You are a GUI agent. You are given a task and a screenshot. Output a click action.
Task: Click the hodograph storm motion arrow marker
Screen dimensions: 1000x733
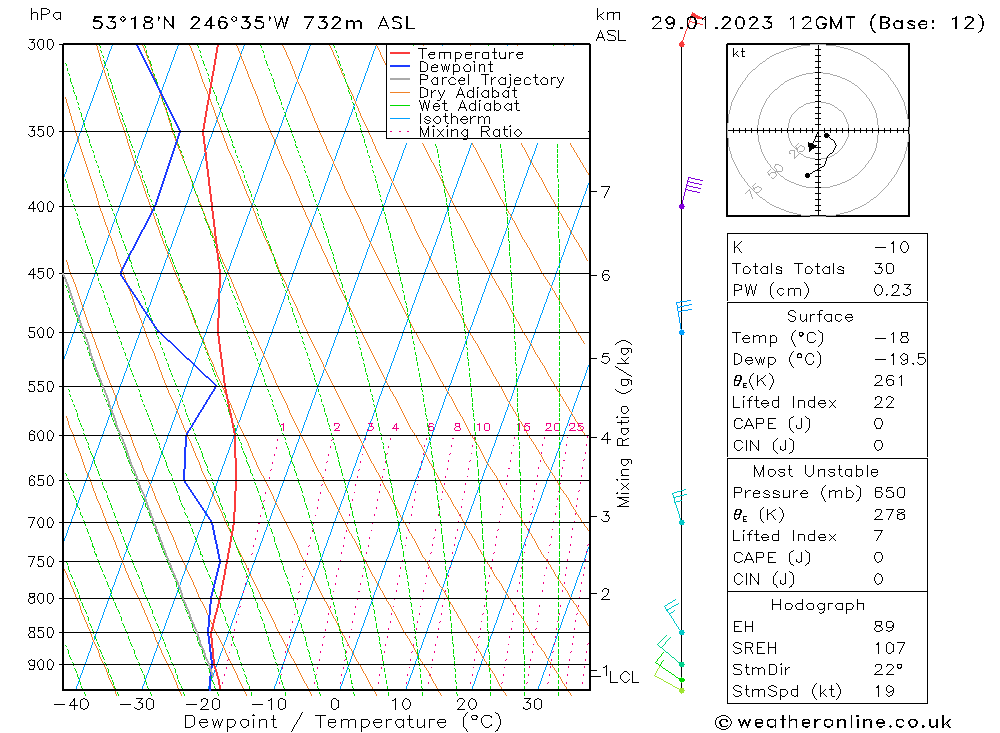coord(812,147)
